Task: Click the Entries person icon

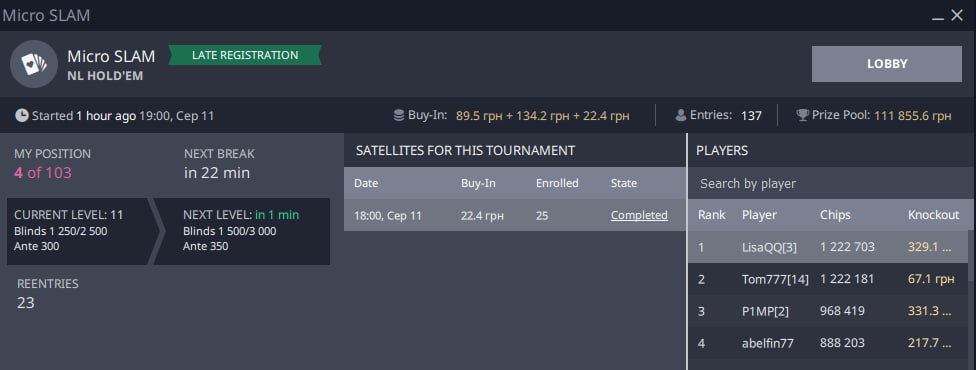Action: (x=681, y=115)
